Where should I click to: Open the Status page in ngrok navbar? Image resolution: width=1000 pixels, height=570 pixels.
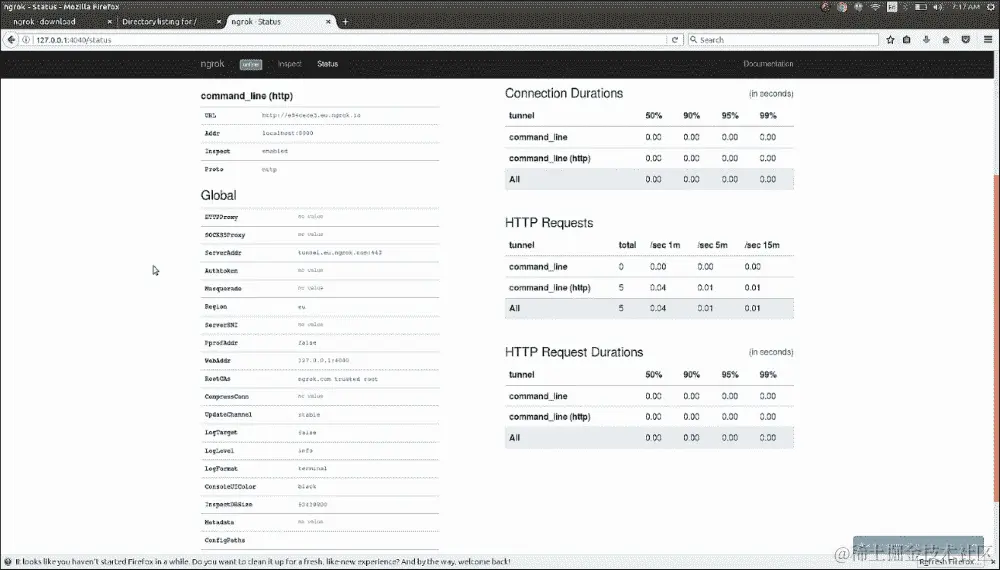[x=328, y=64]
